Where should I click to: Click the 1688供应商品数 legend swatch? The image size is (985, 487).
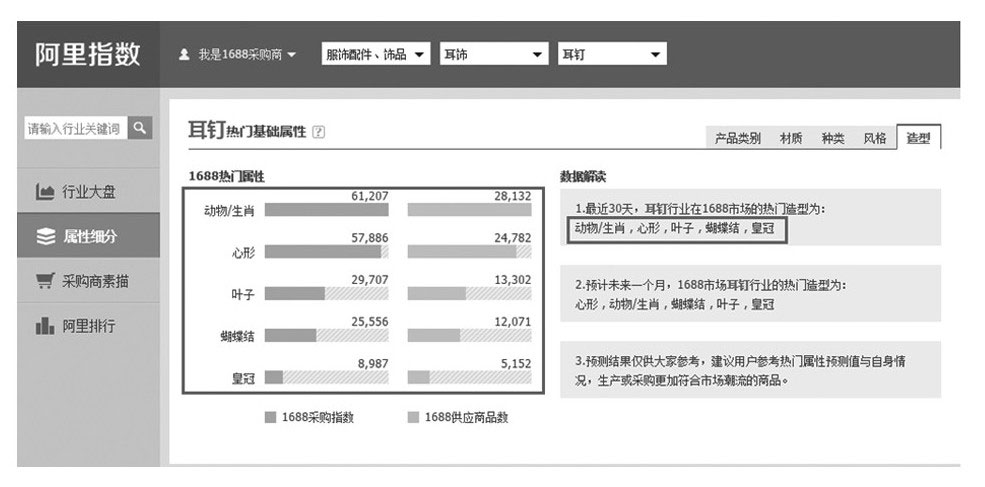(413, 417)
